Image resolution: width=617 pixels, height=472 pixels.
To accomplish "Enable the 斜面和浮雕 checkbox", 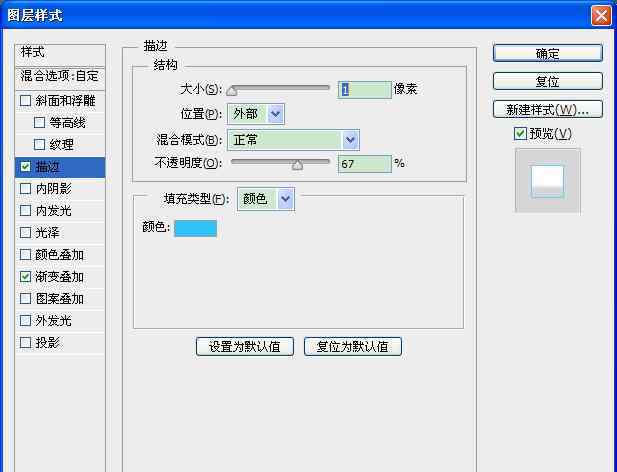I will point(26,101).
